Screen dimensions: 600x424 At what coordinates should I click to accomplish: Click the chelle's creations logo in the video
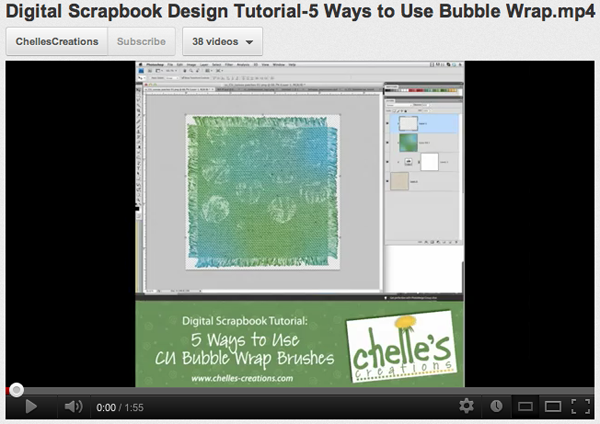click(x=402, y=347)
